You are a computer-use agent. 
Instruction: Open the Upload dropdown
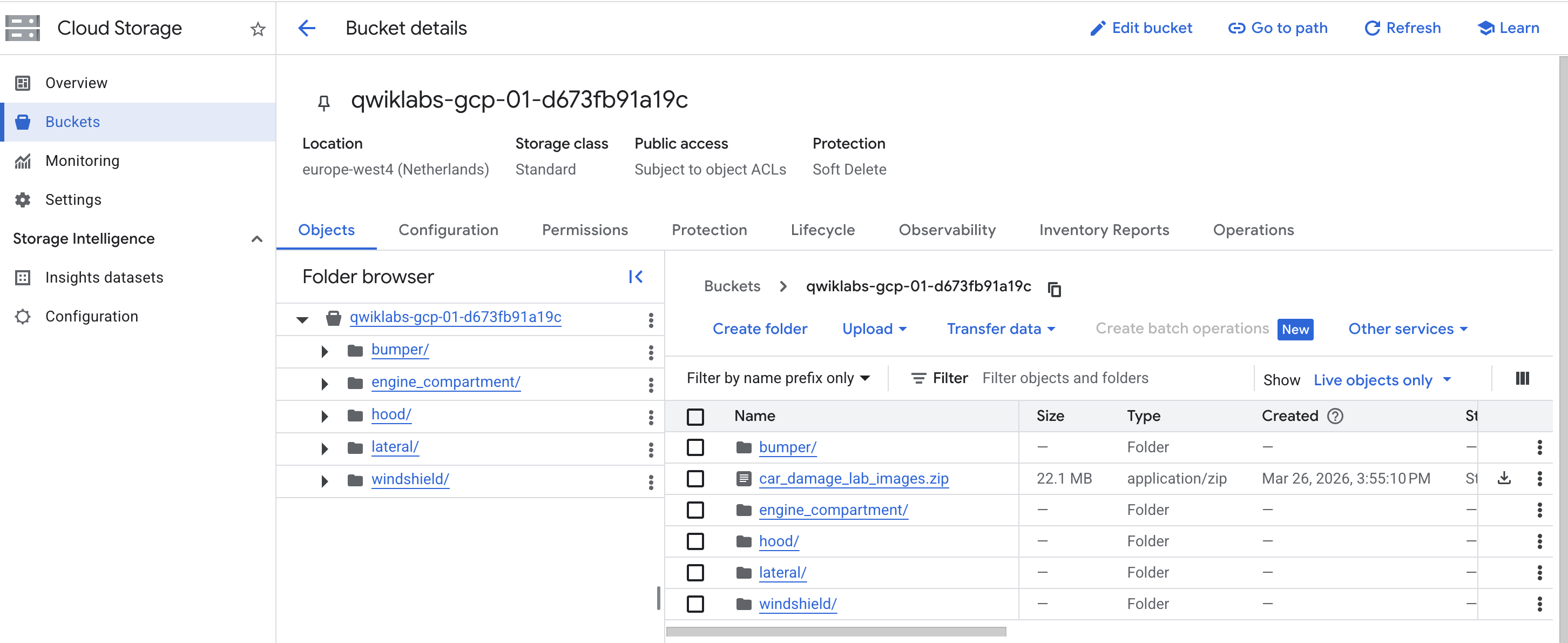coord(874,329)
